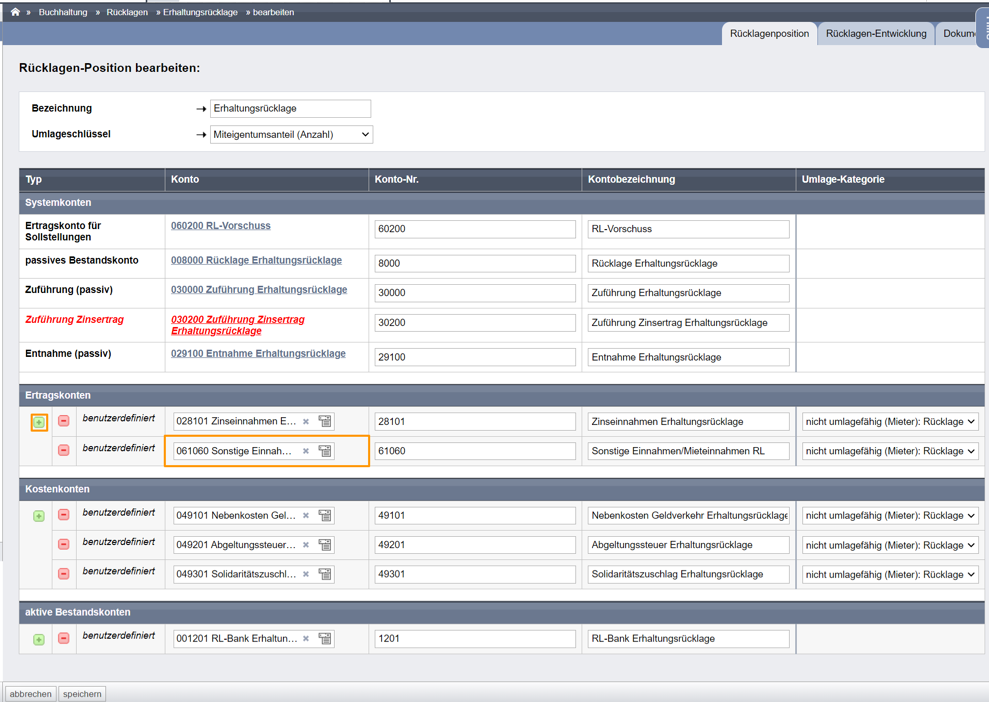Edit the Konto-Nr. field showing 29100
This screenshot has width=989, height=702.
click(x=475, y=357)
